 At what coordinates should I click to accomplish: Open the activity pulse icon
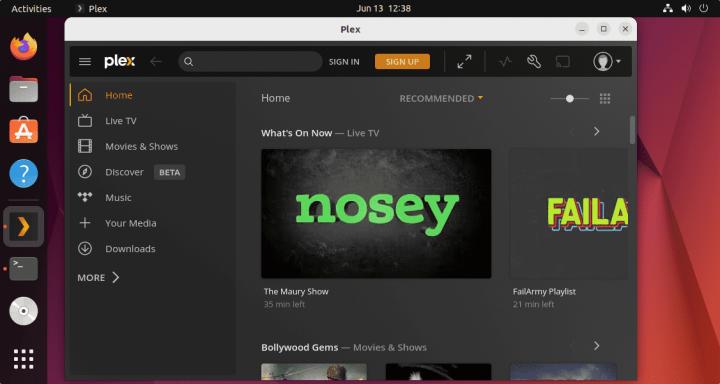[505, 62]
